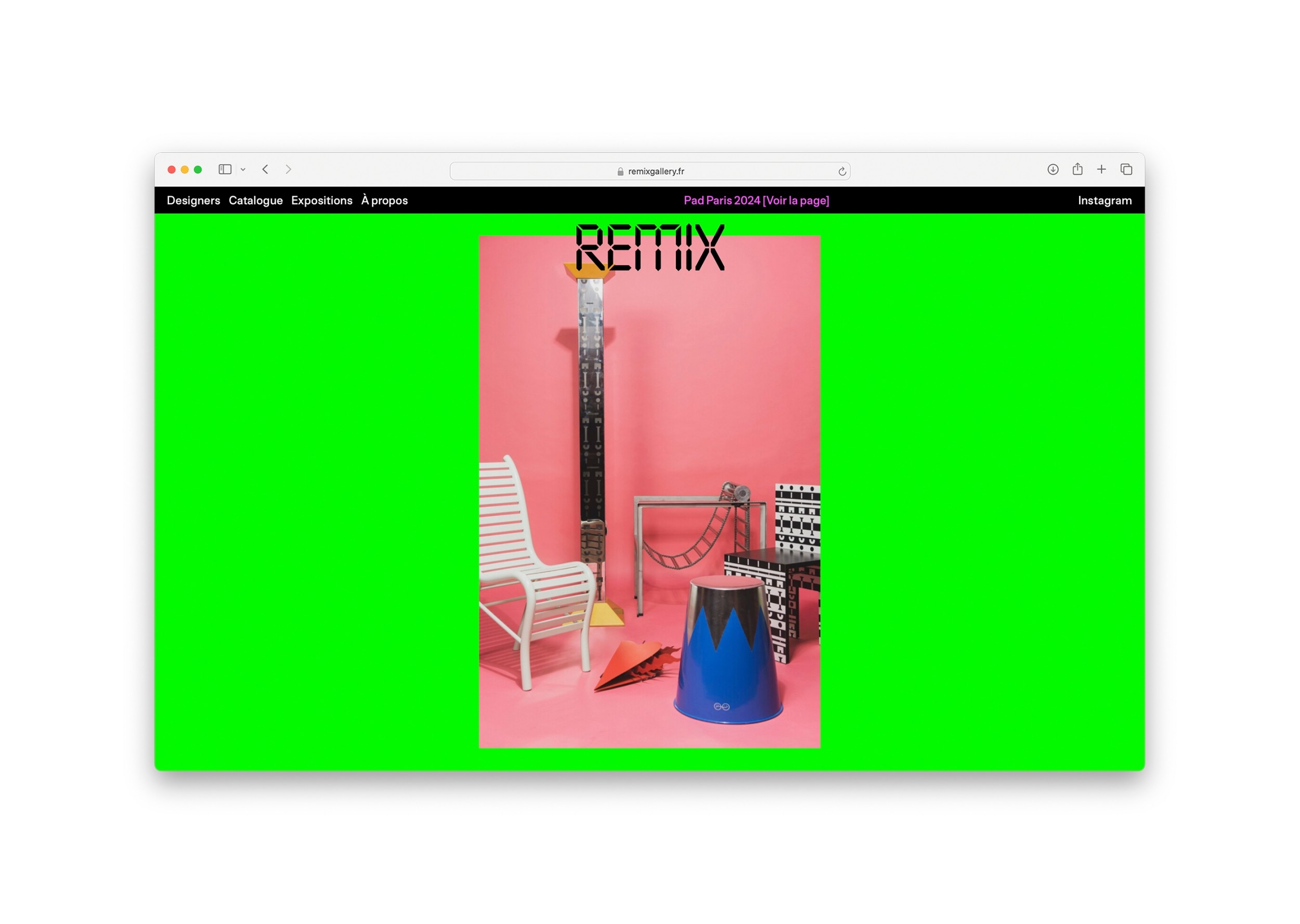Viewport: 1300px width, 924px height.
Task: Click the lock icon in address bar
Action: point(620,171)
